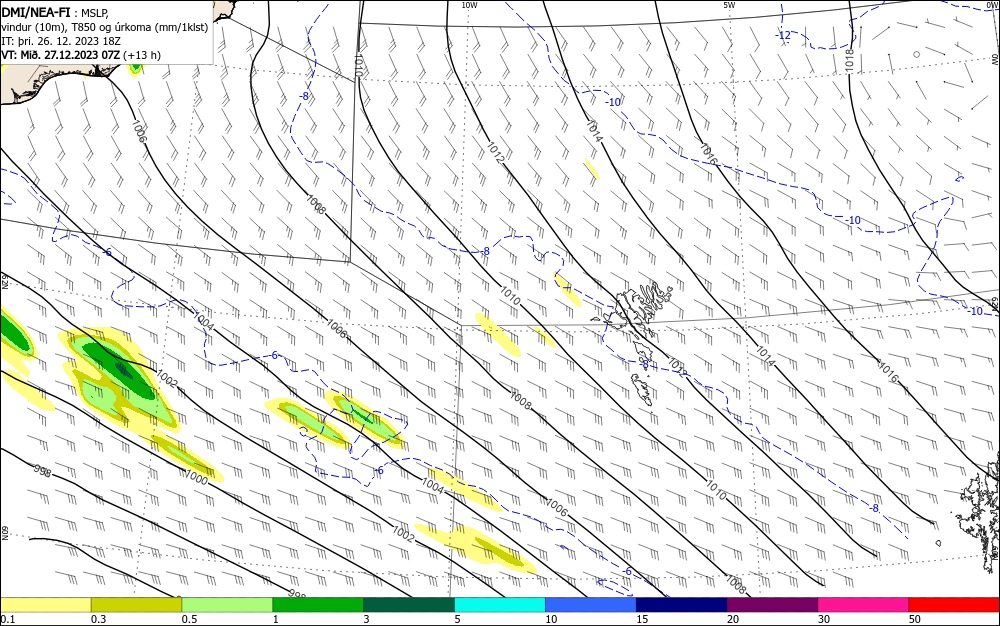The image size is (1000, 626).
Task: Click the navy 15 mm legend band
Action: pos(682,605)
